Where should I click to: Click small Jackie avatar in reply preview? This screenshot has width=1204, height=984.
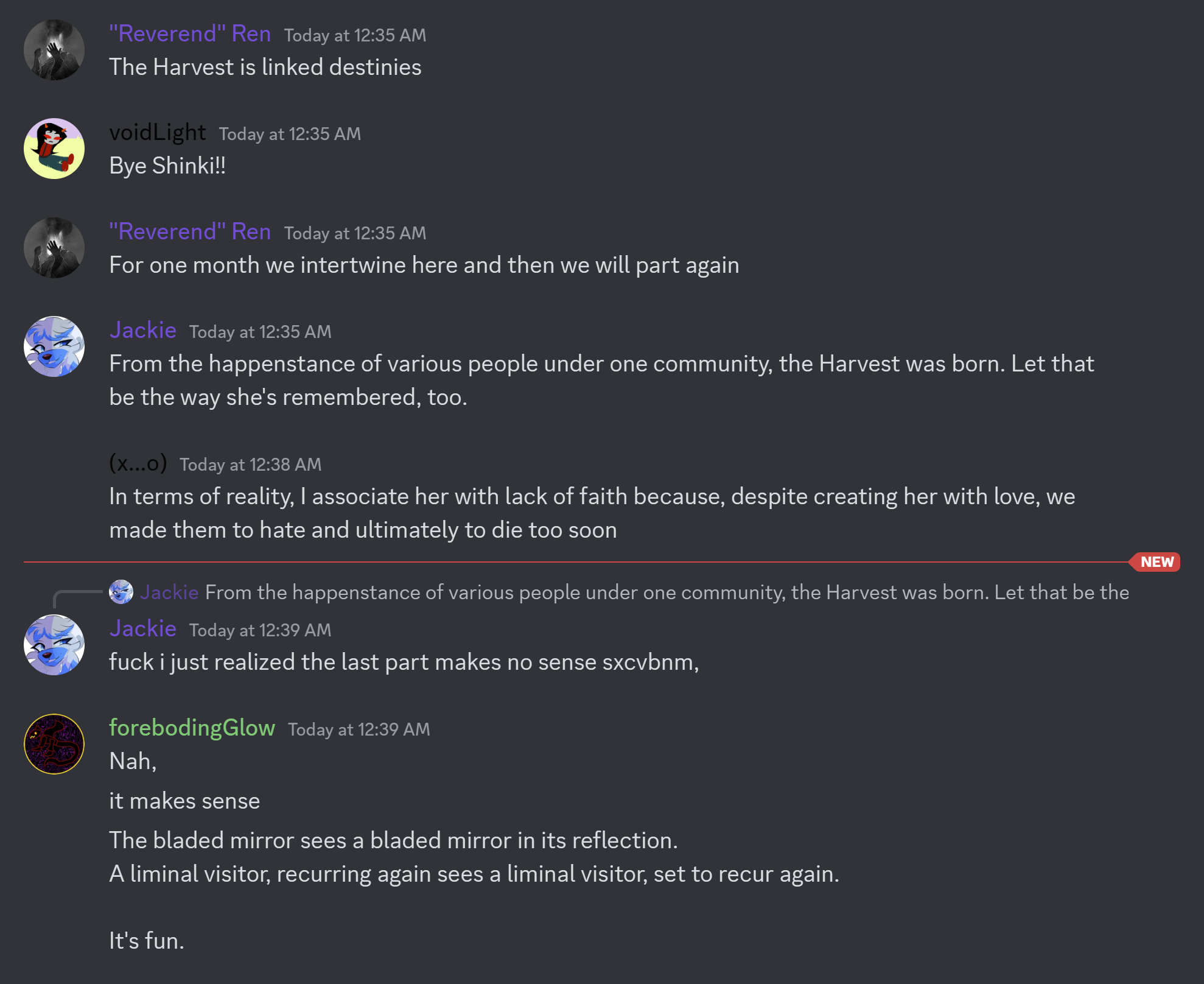coord(121,592)
